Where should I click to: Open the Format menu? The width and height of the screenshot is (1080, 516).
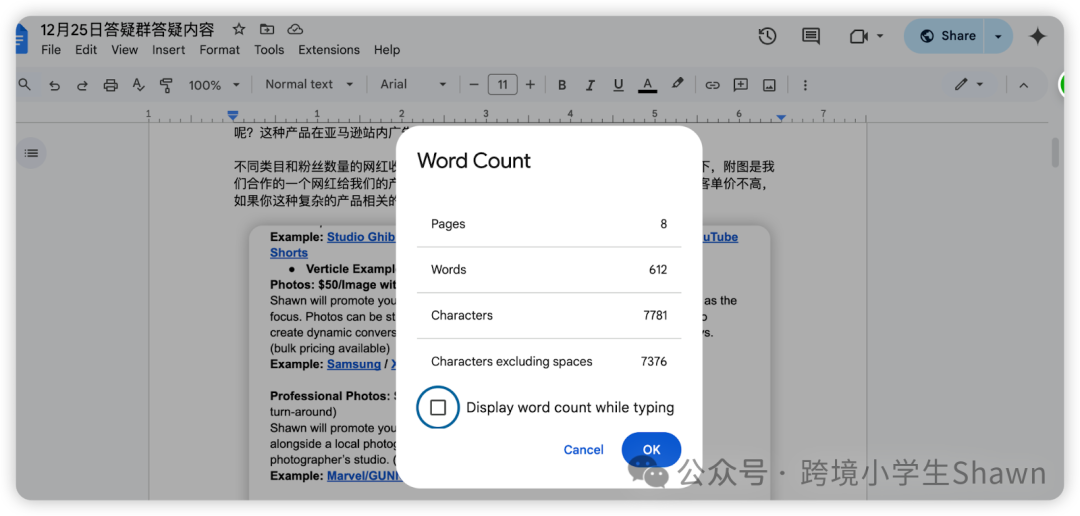click(220, 50)
